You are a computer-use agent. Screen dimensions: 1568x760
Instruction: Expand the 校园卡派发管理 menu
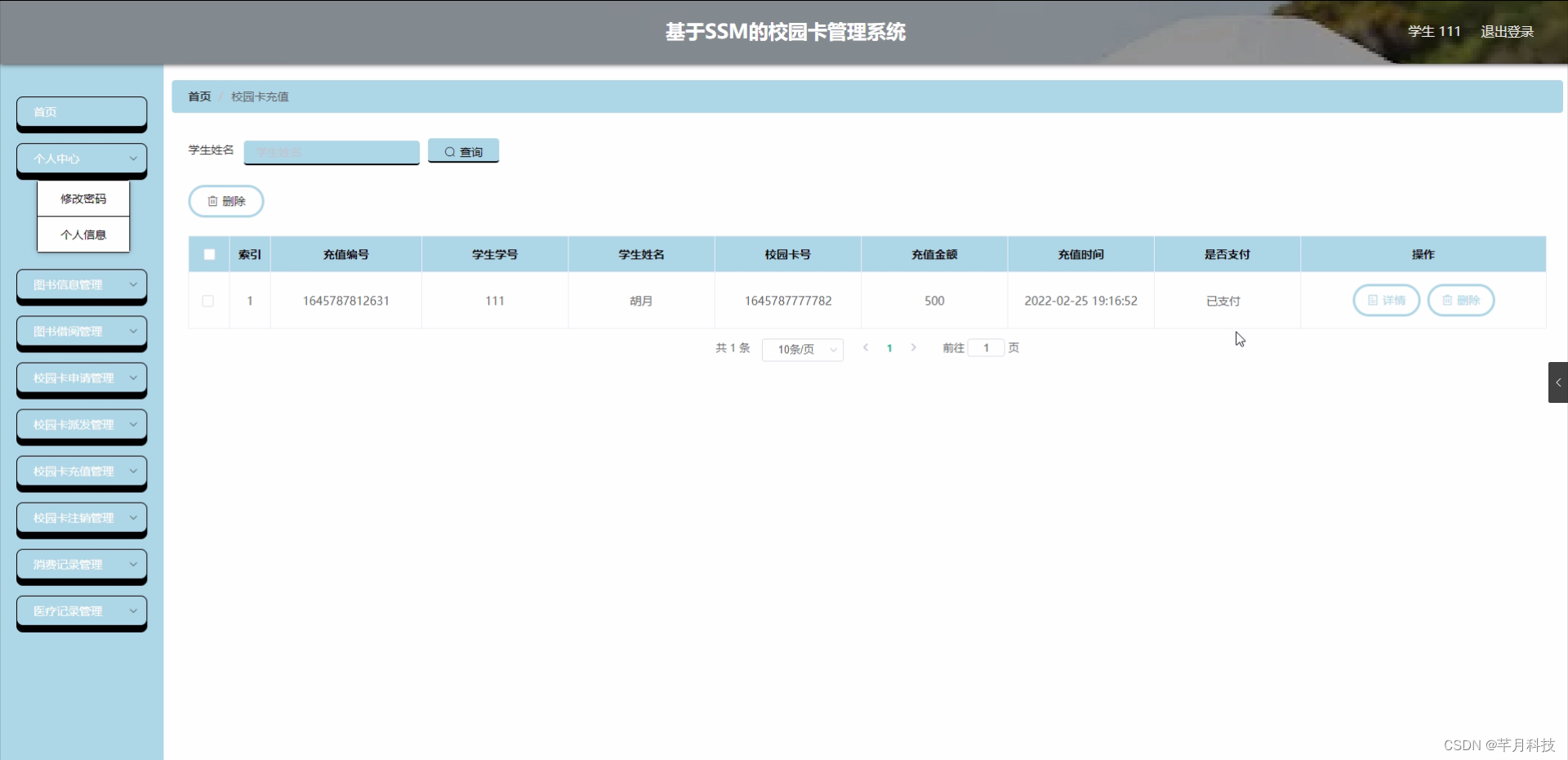(81, 426)
